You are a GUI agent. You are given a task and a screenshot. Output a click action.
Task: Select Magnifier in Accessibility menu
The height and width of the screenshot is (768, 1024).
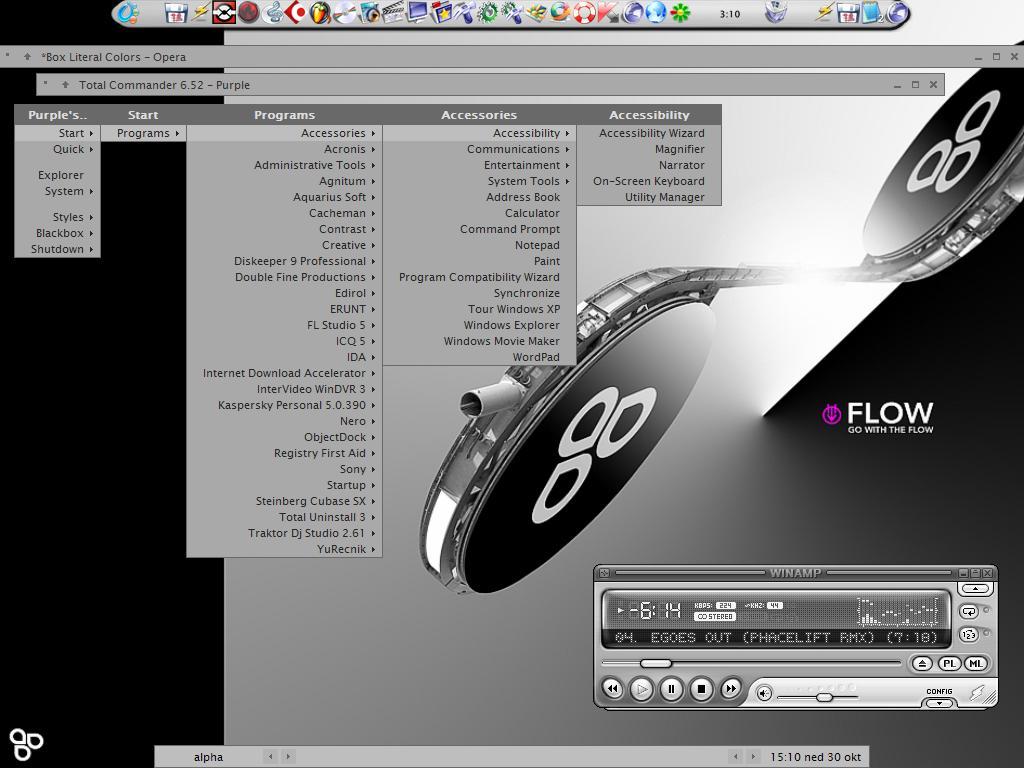(649, 149)
